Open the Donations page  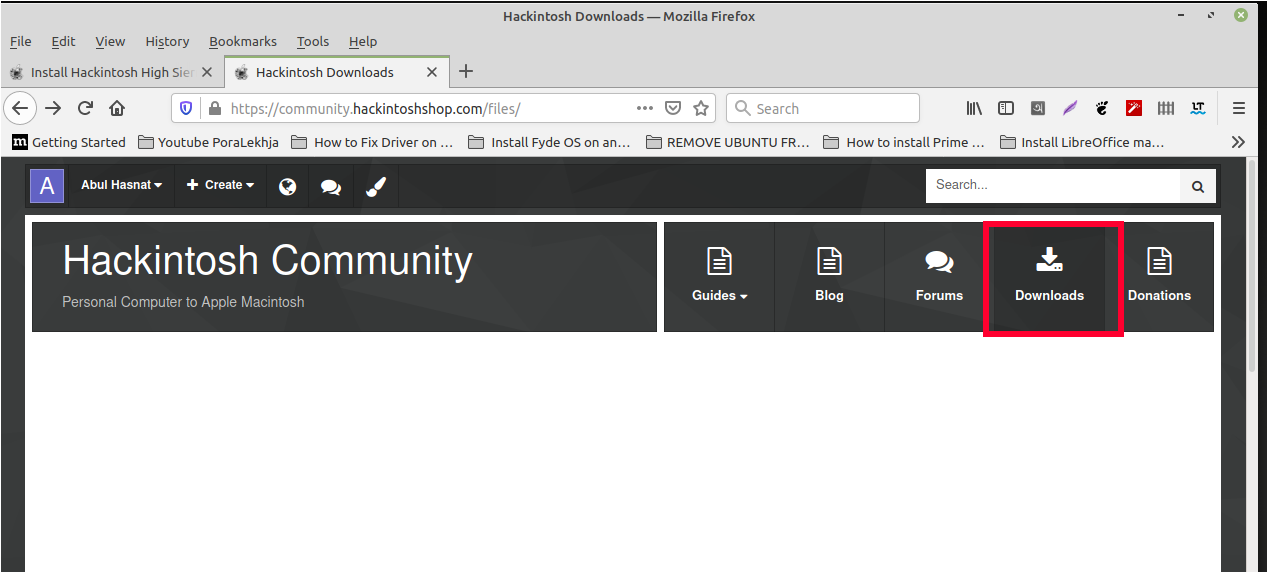click(x=1159, y=276)
